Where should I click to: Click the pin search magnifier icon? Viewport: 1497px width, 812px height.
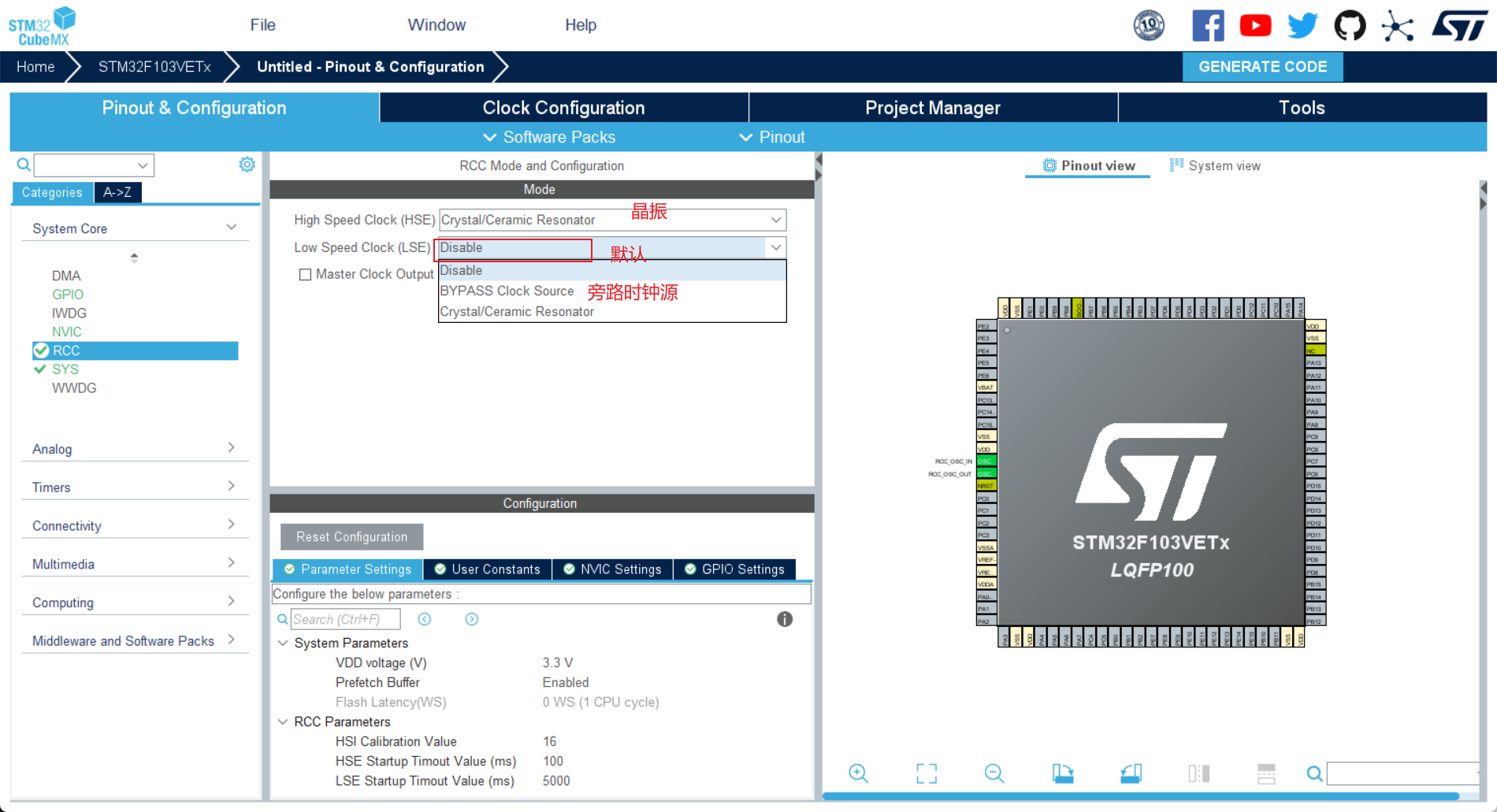point(1314,773)
